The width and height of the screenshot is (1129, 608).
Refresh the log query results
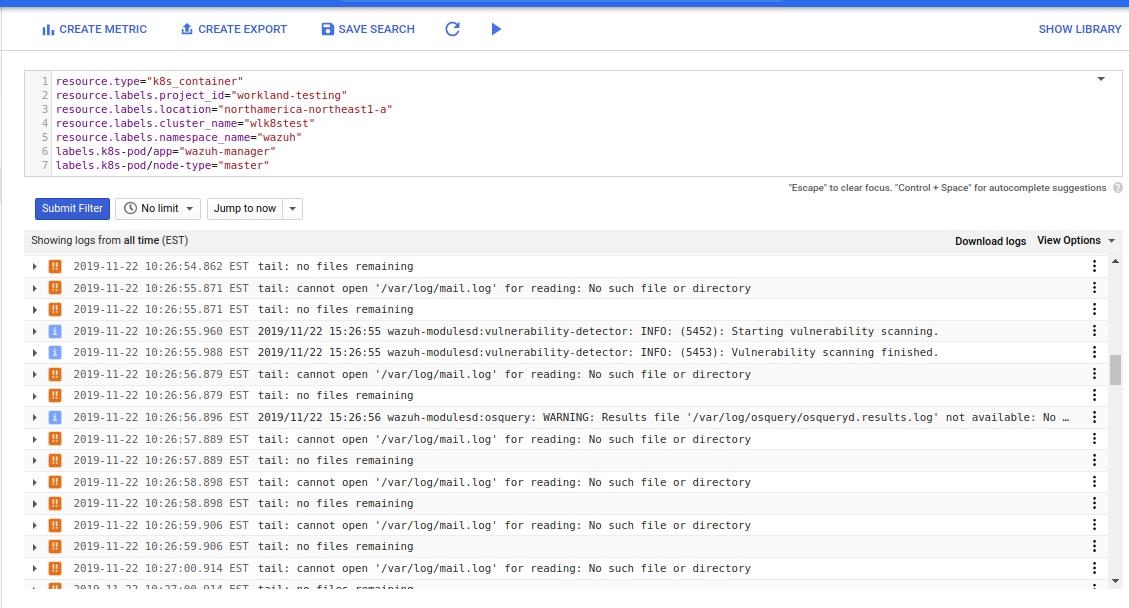point(452,29)
